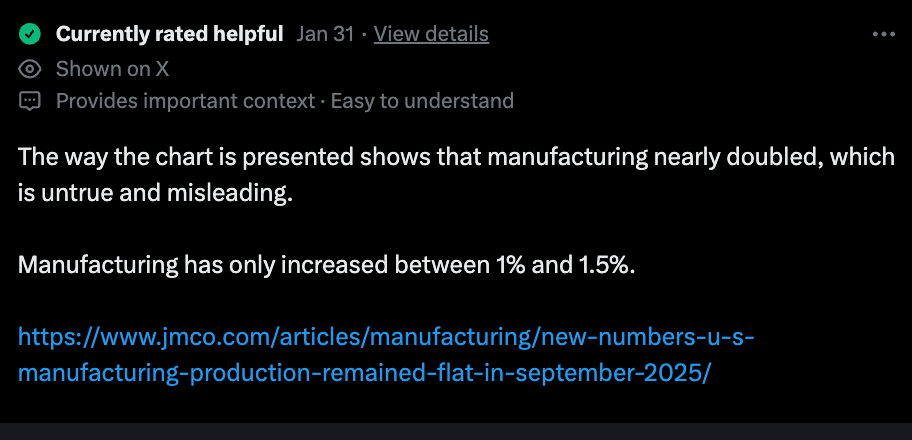Click the line "is untrue and misleading."

point(155,193)
